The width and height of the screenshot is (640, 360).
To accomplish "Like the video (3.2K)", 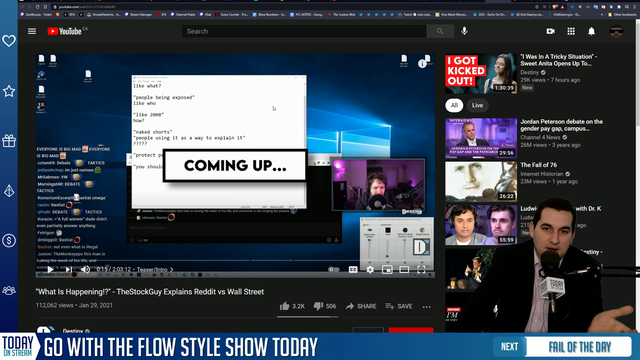I will (x=292, y=306).
